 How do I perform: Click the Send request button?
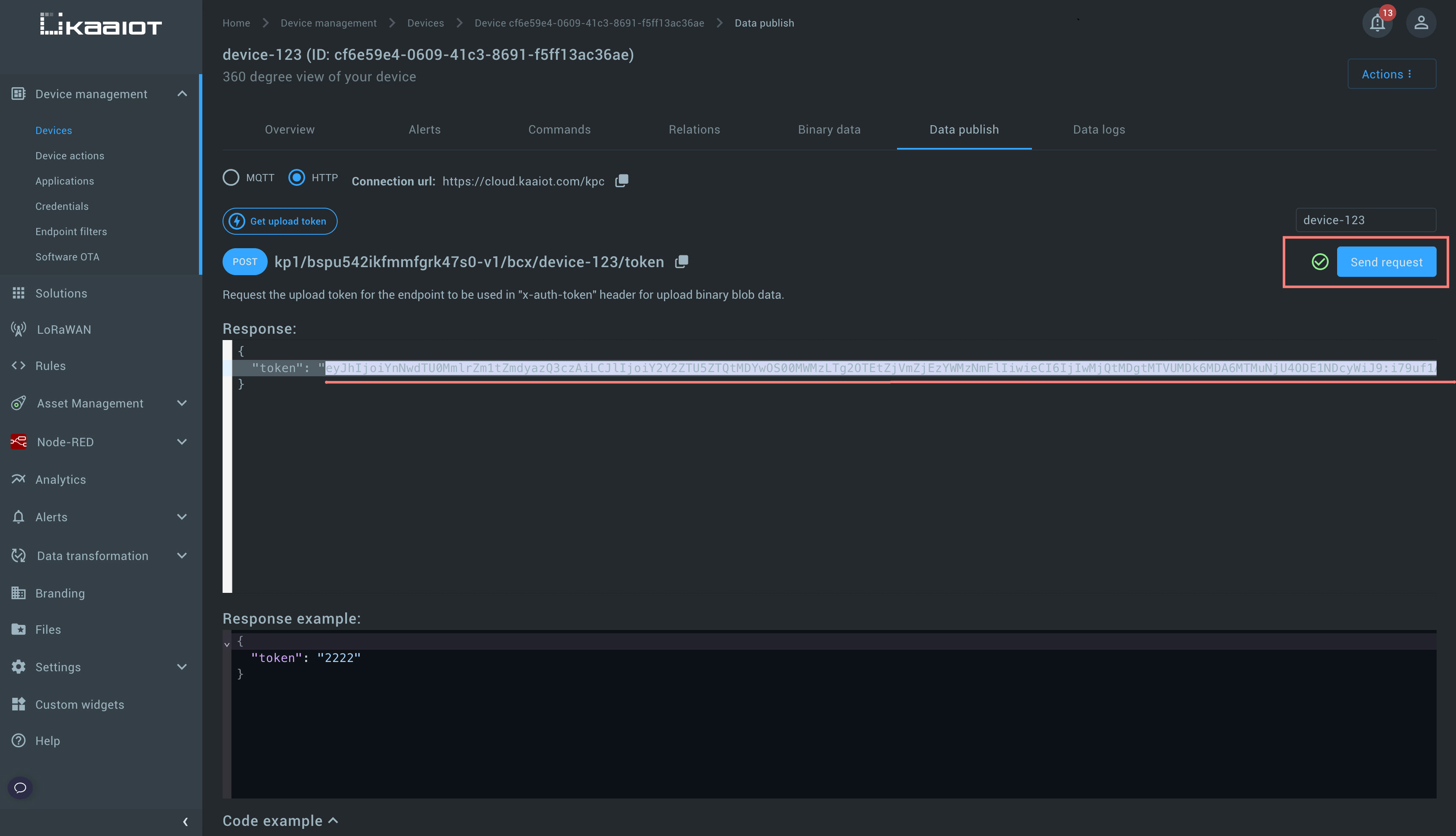tap(1386, 262)
